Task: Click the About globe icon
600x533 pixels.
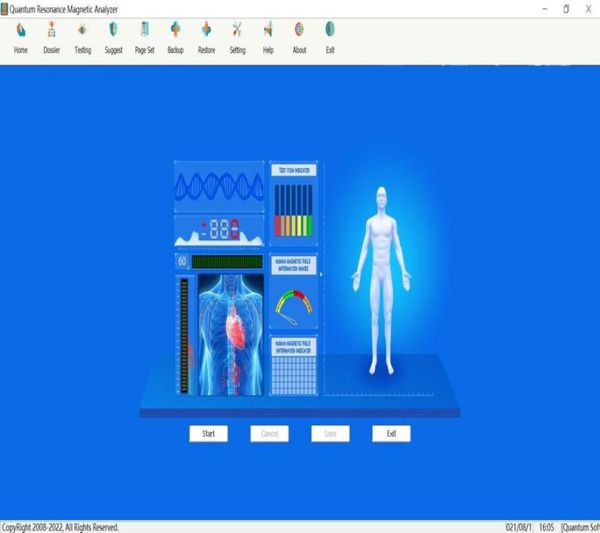Action: tap(299, 30)
